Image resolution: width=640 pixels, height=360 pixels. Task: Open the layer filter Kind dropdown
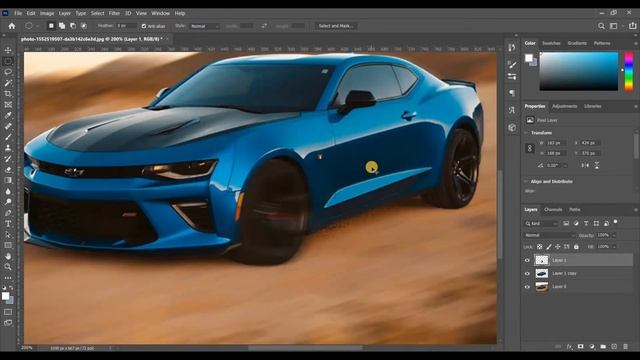click(541, 224)
